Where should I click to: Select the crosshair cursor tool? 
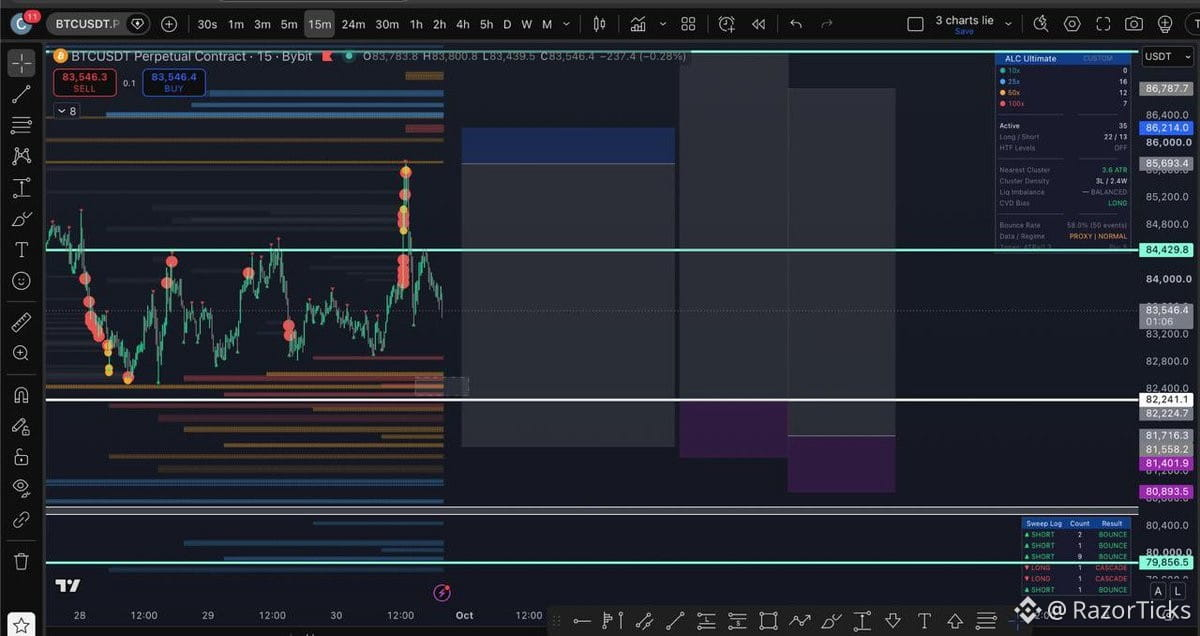pos(21,64)
